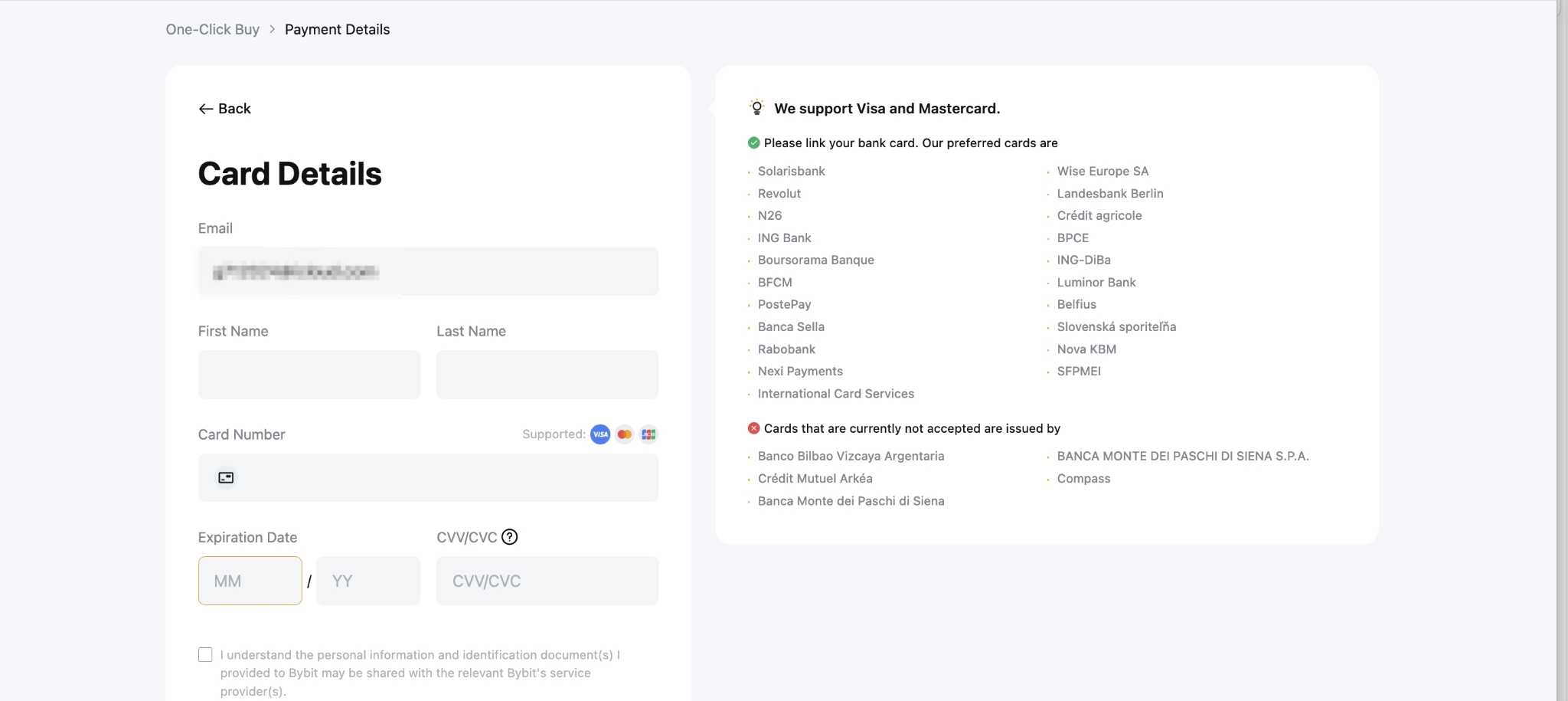Click the Payment Details breadcrumb
The width and height of the screenshot is (1568, 701).
click(x=337, y=29)
